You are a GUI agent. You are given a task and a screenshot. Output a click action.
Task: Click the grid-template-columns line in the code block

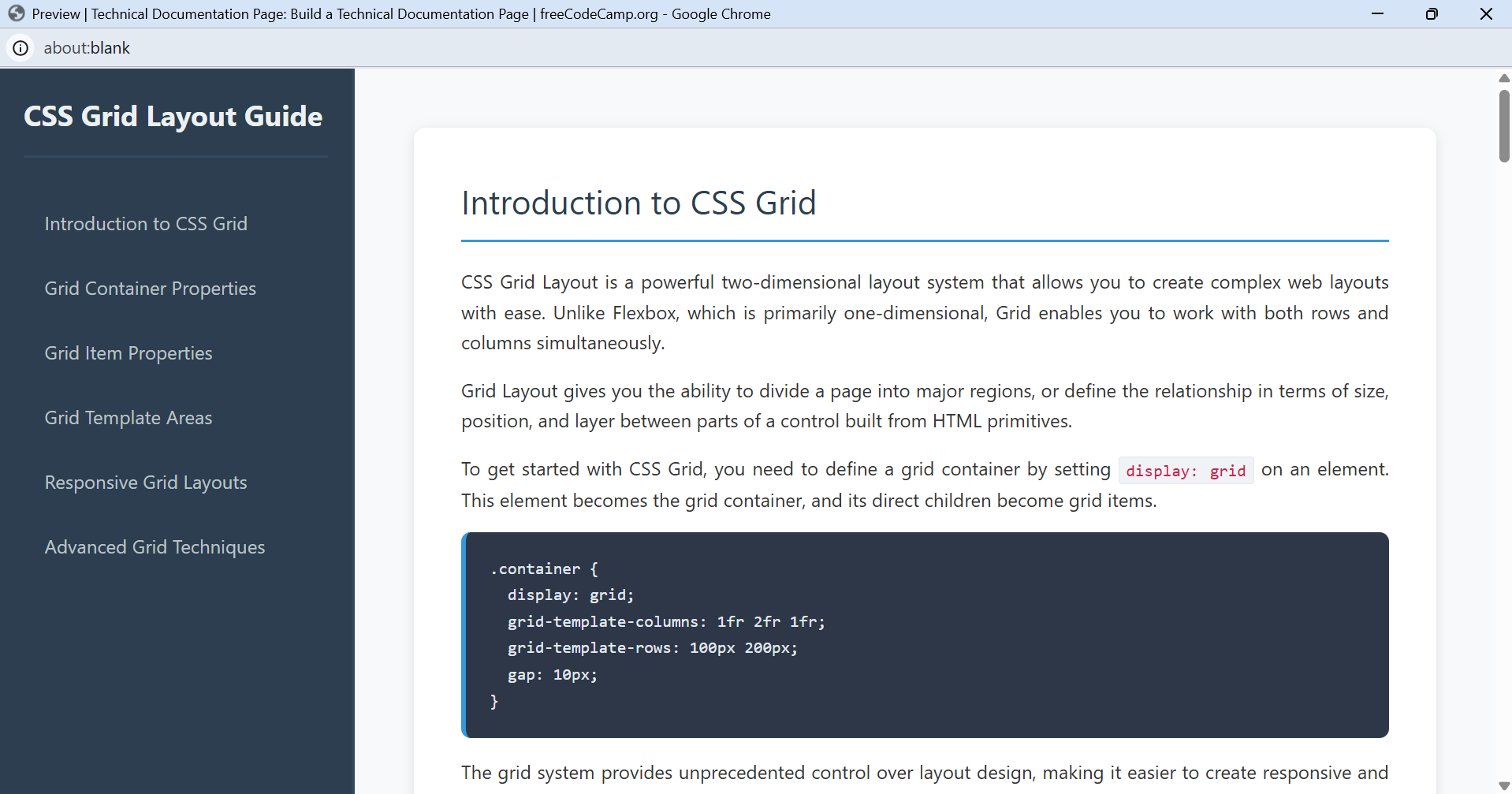click(665, 621)
